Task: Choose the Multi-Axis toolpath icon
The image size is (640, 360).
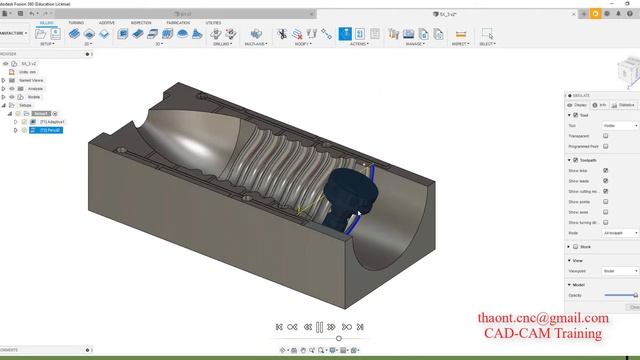Action: (x=256, y=34)
